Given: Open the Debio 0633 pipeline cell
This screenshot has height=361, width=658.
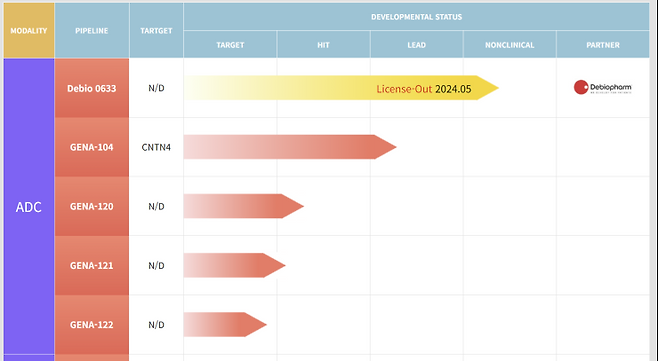Looking at the screenshot, I should click(x=92, y=88).
